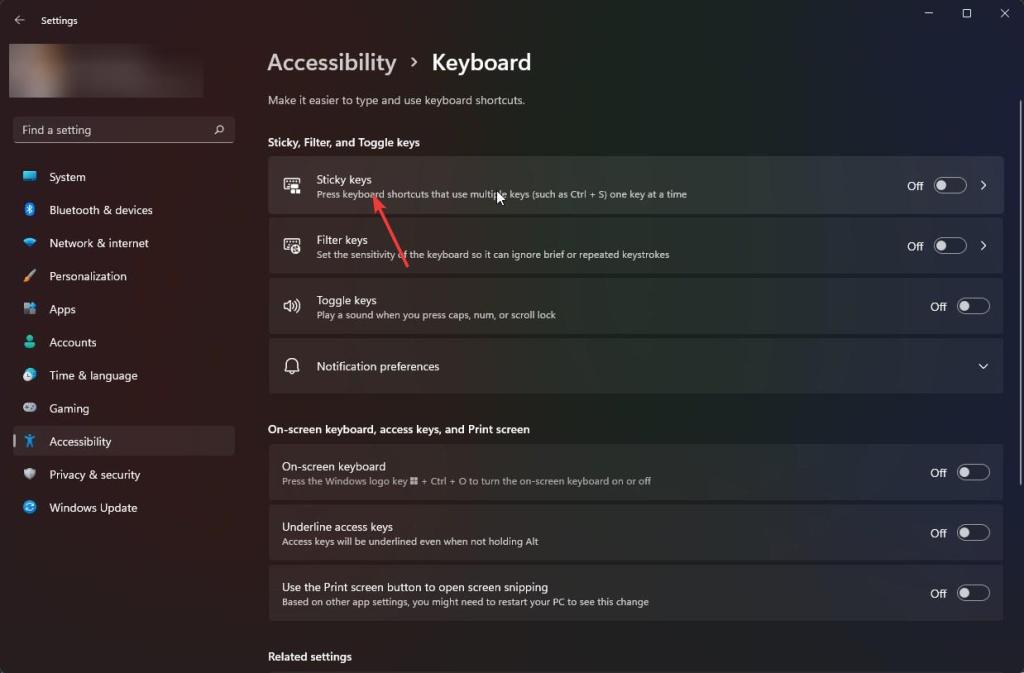The height and width of the screenshot is (673, 1024).
Task: Click the Time & language globe icon
Action: pos(30,375)
